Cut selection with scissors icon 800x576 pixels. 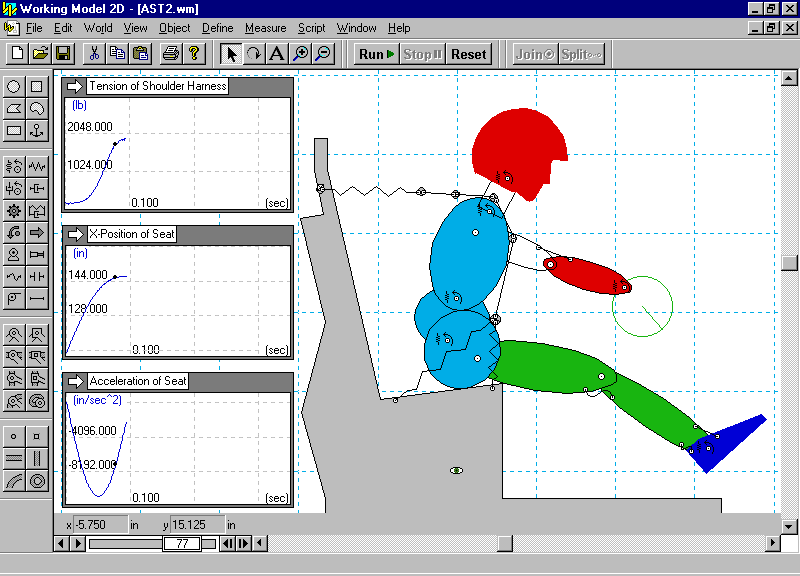tap(94, 54)
